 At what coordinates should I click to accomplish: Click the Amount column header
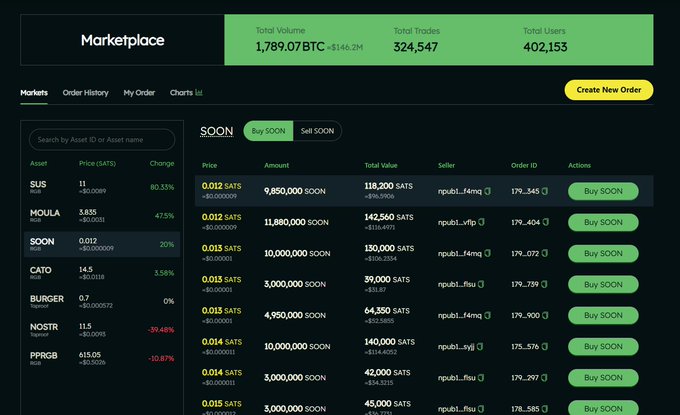pos(277,165)
